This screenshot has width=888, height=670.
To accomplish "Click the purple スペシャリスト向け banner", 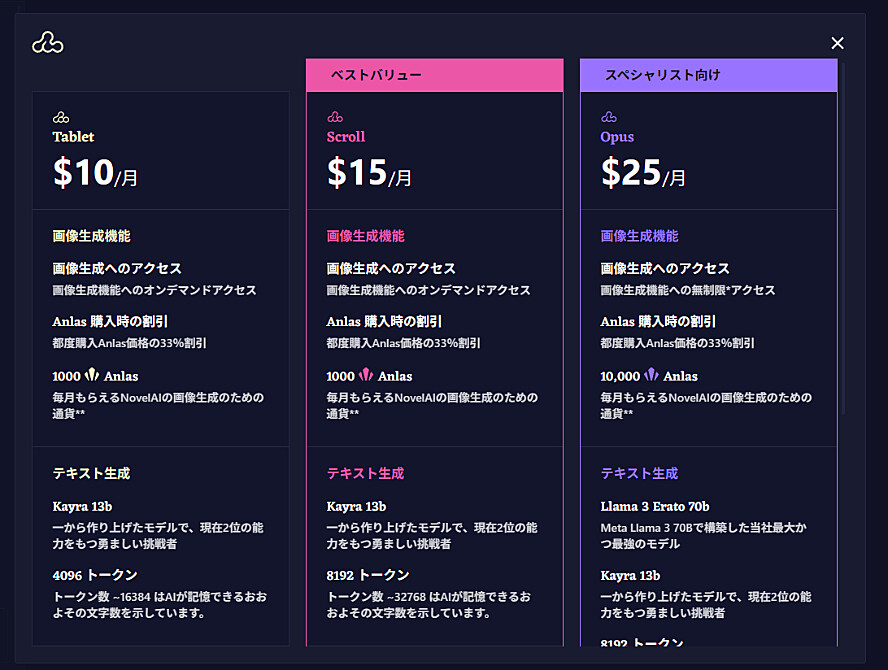I will (709, 75).
